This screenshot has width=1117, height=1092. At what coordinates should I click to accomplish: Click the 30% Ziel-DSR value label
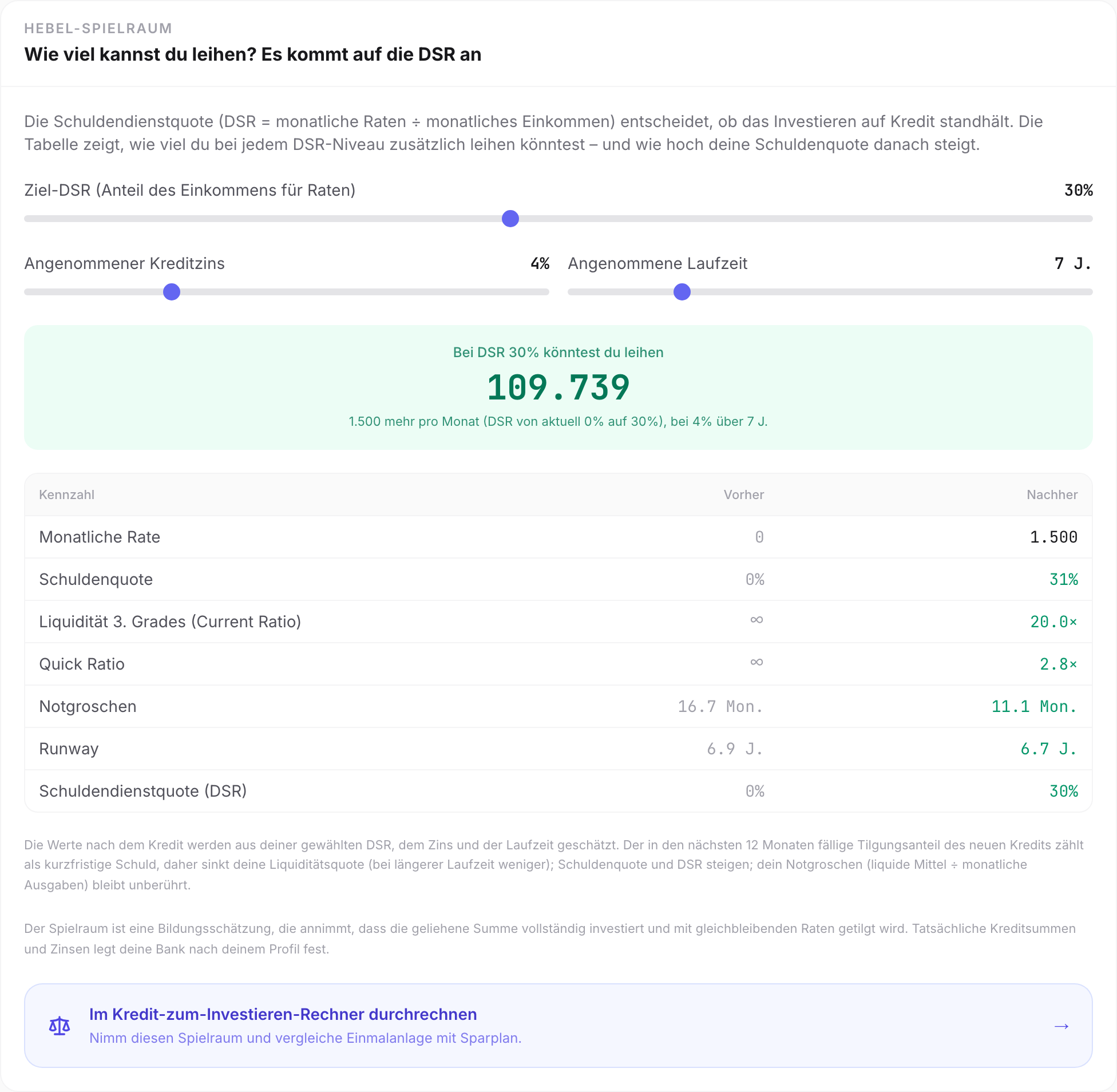click(1078, 191)
